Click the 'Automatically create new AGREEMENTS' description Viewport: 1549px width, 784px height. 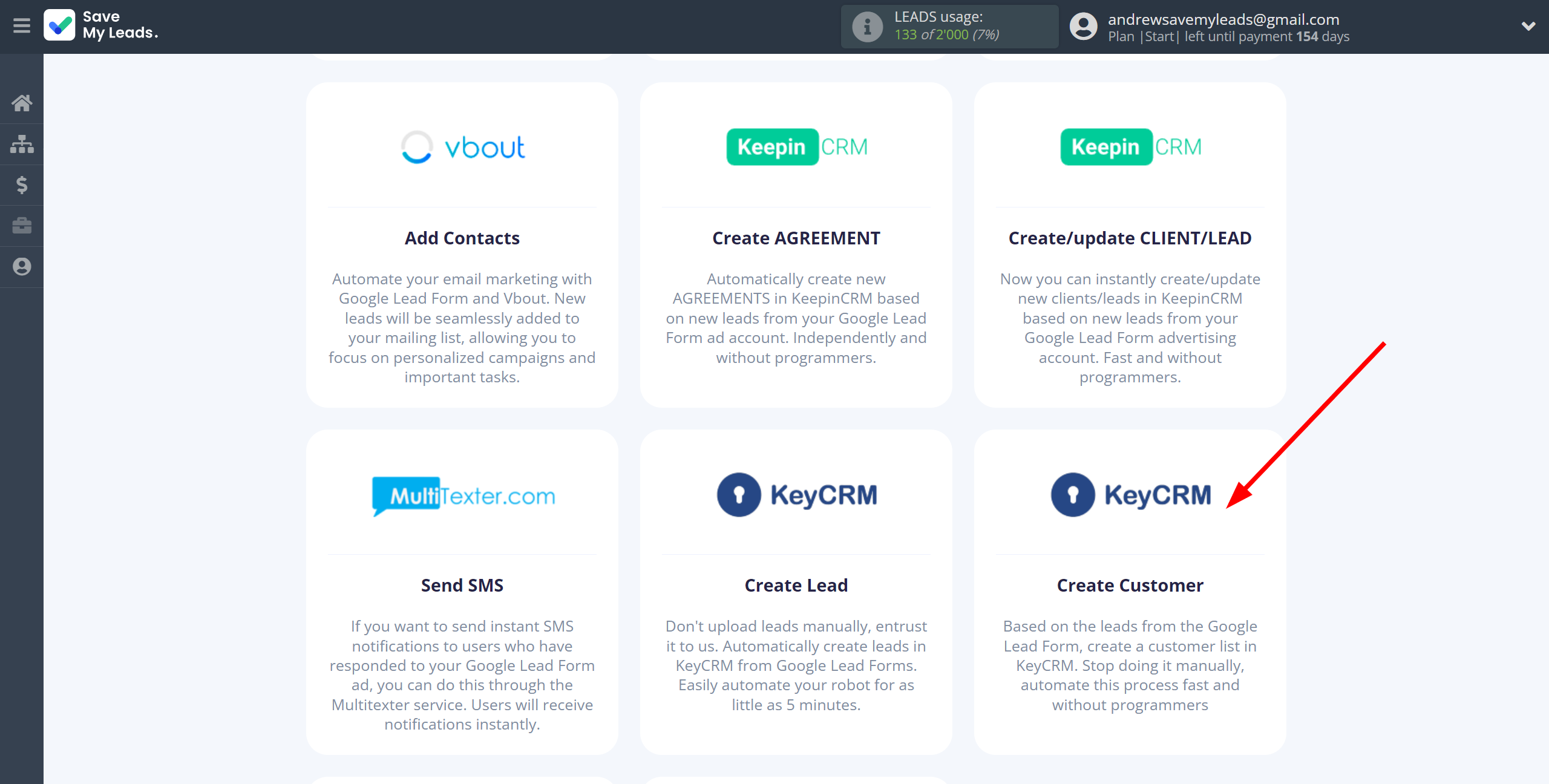click(x=796, y=318)
